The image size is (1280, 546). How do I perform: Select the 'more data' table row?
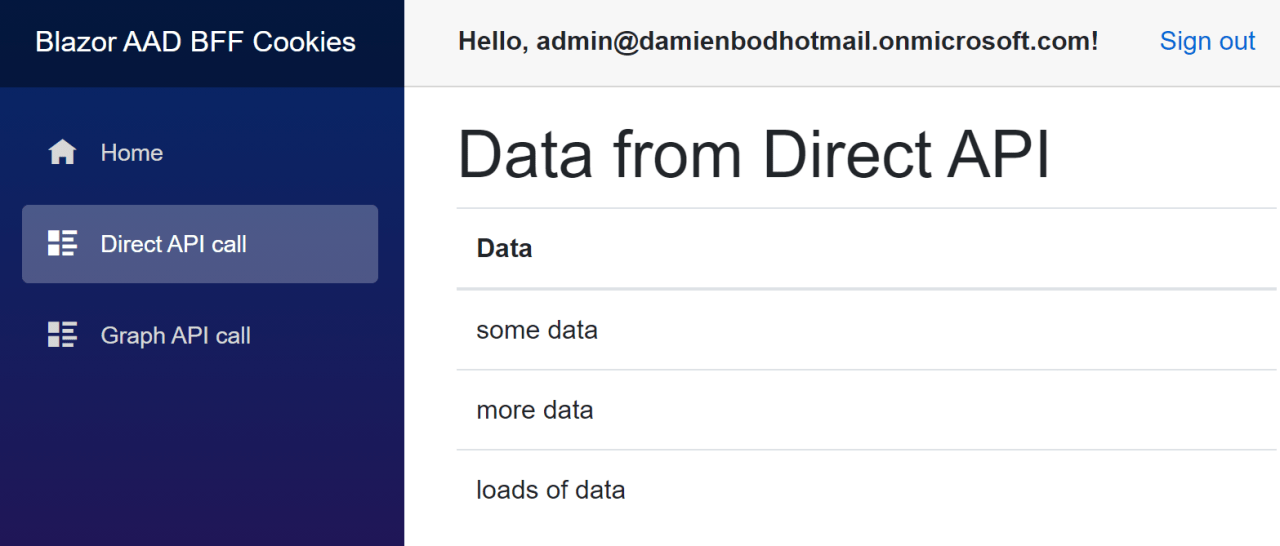pyautogui.click(x=535, y=410)
